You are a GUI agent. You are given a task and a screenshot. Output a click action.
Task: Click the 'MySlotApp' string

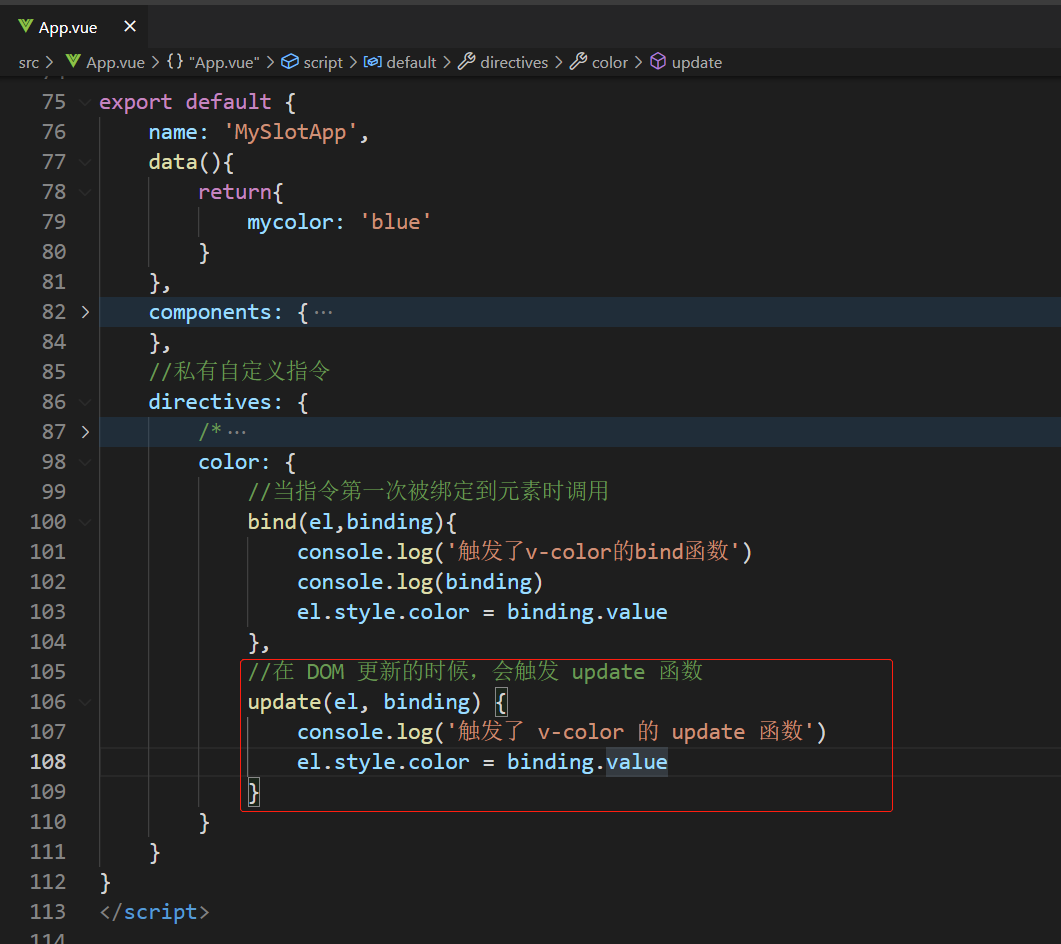290,132
